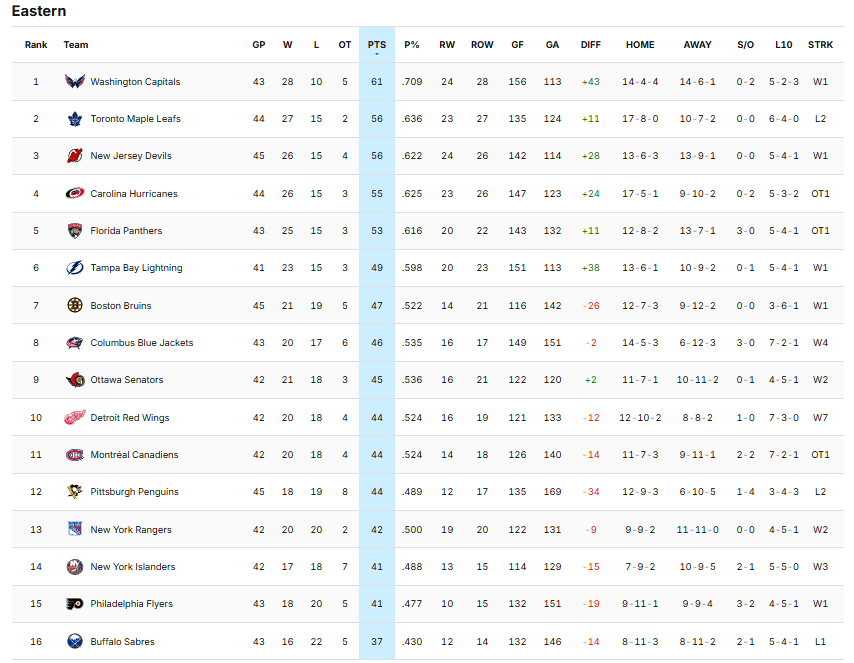Click Columbus Blue Jackets' W4 streak

pyautogui.click(x=820, y=343)
